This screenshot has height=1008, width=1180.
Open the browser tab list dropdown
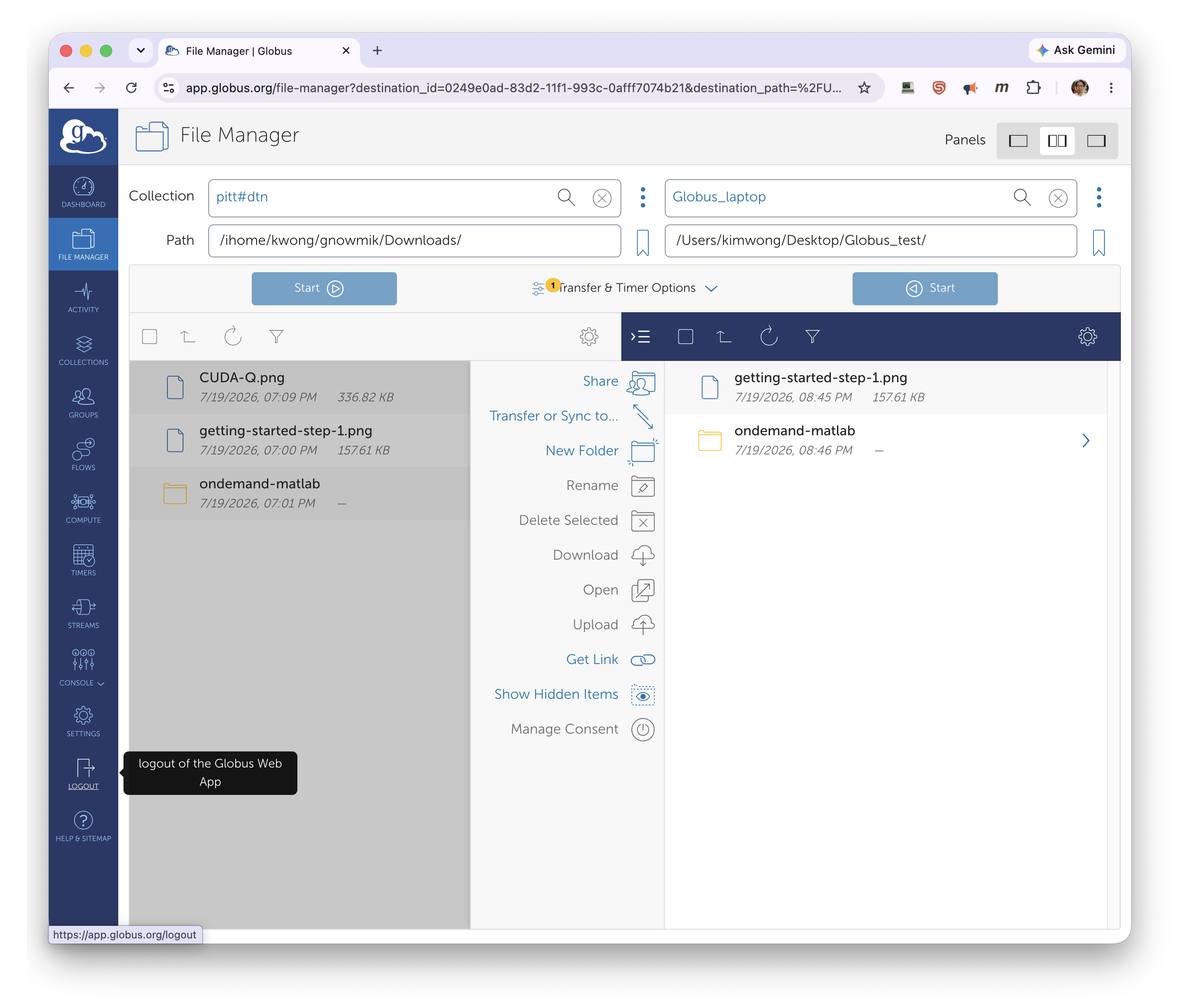coord(141,51)
